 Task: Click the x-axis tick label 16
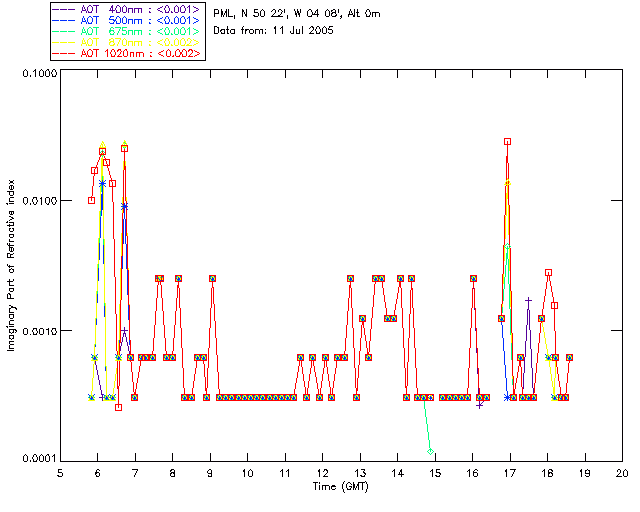pos(472,473)
